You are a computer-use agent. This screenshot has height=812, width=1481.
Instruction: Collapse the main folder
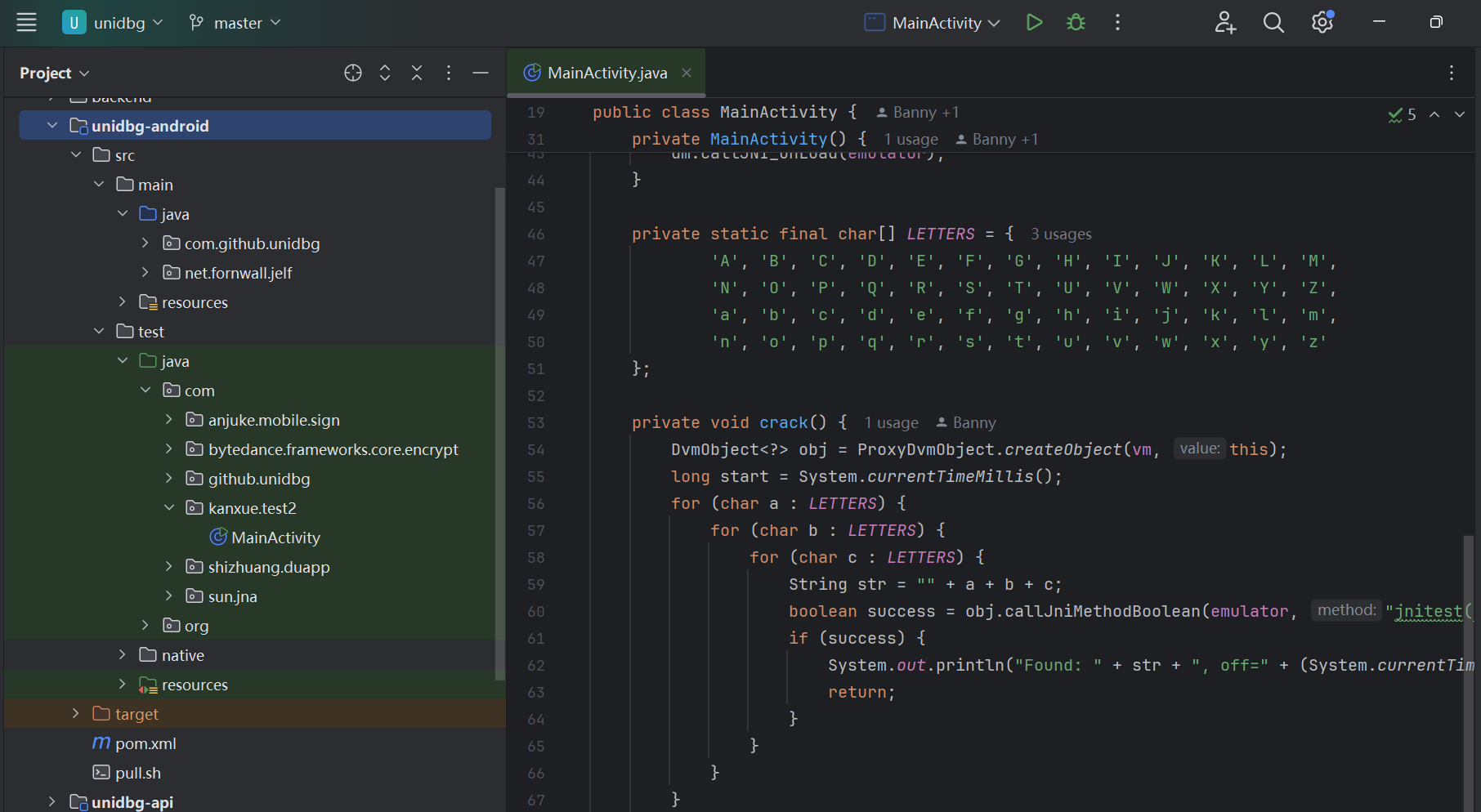tap(99, 184)
